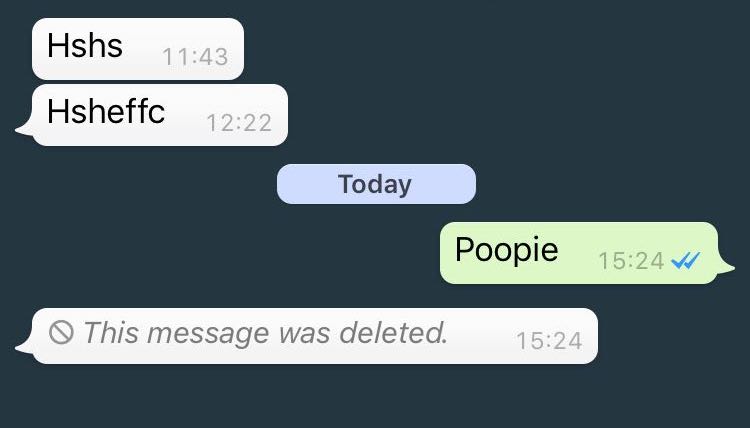Click the 11:43 timestamp

pyautogui.click(x=195, y=57)
